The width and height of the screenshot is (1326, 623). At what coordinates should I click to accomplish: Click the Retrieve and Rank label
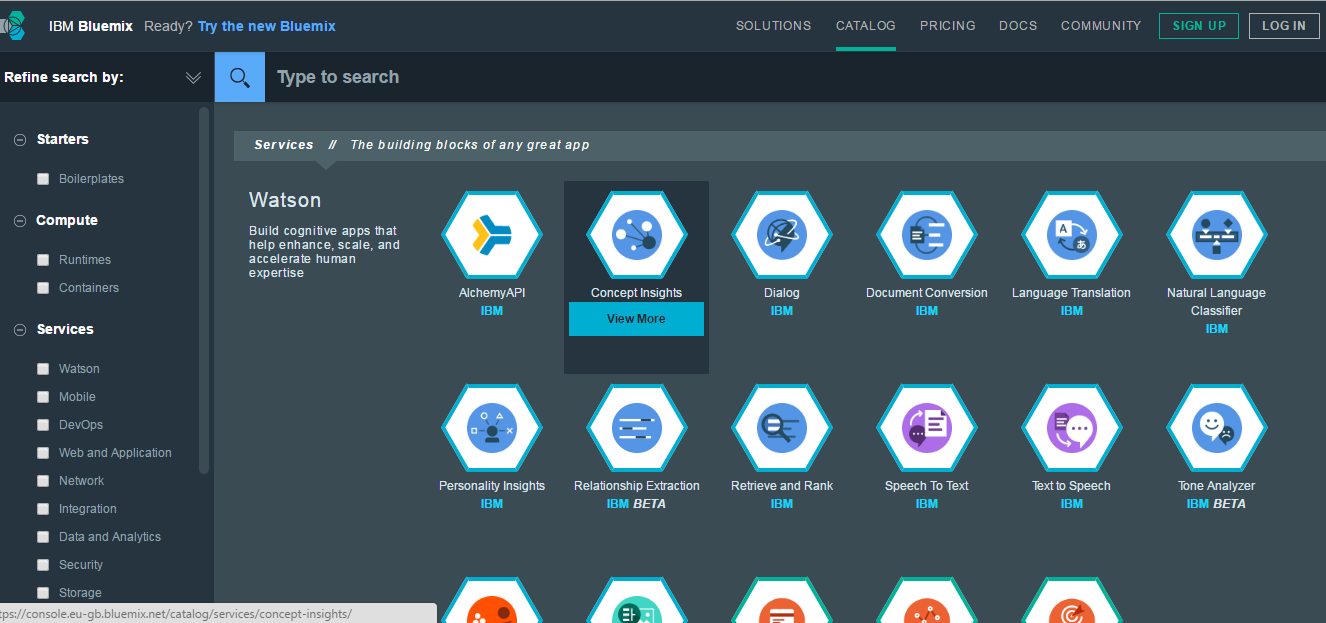pos(782,486)
